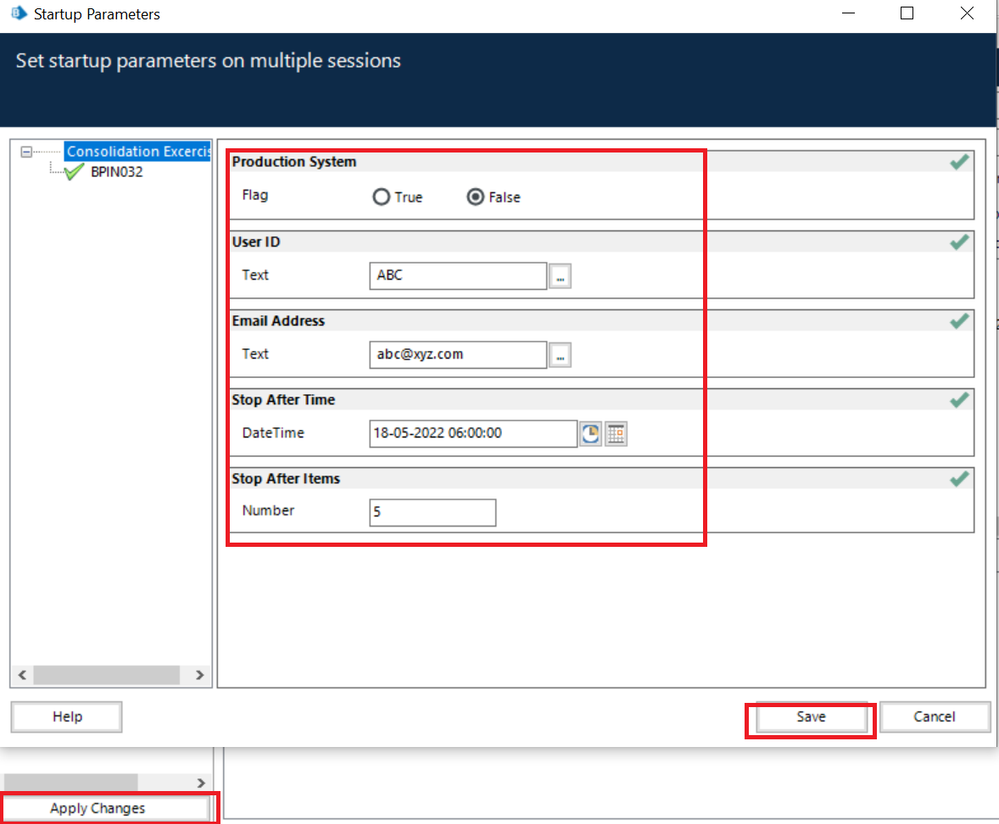Viewport: 999px width, 824px height.
Task: Click the Stop After Items number field
Action: tap(432, 513)
